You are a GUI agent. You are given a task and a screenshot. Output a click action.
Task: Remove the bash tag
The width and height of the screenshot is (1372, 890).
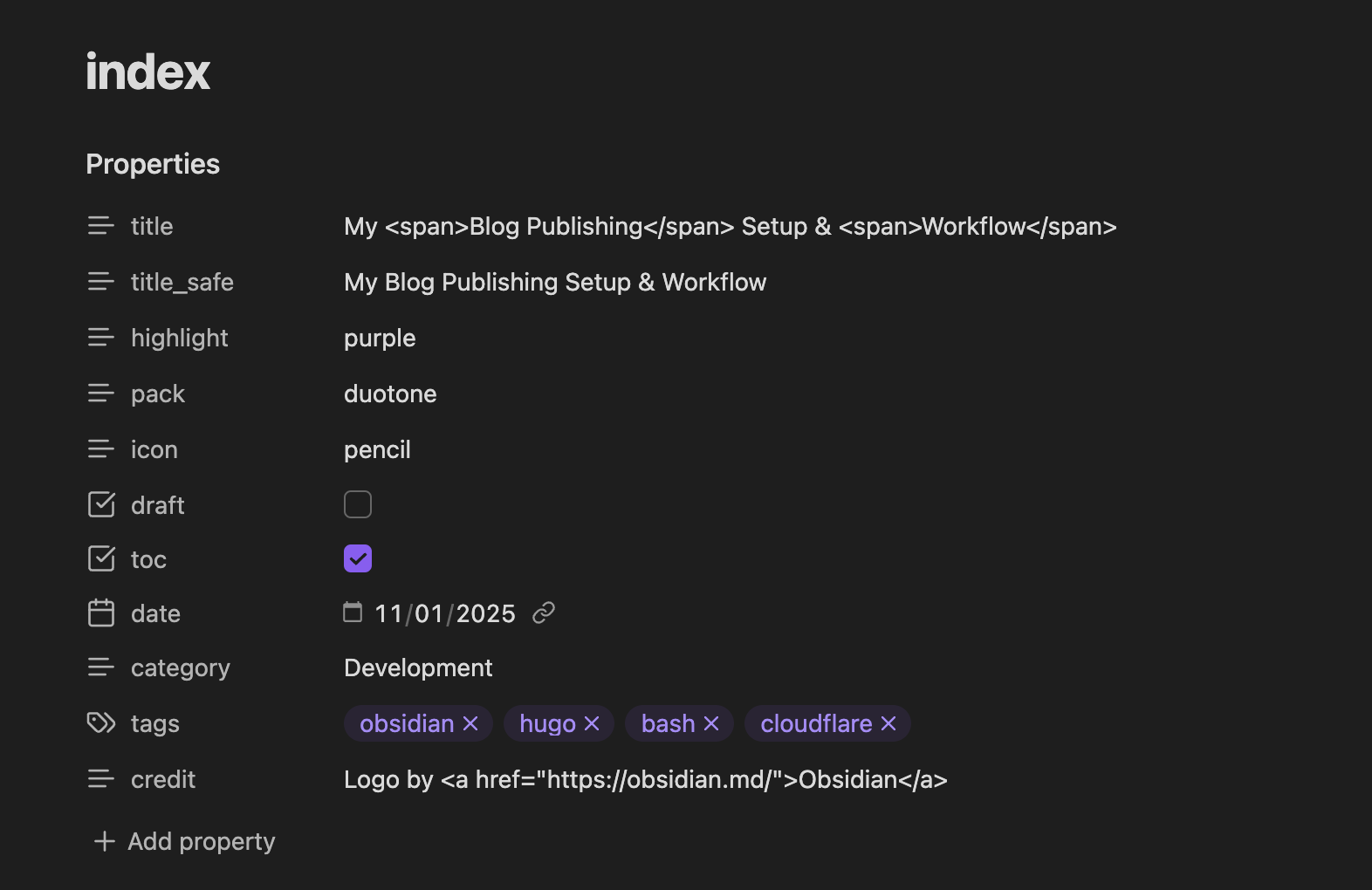tap(711, 723)
